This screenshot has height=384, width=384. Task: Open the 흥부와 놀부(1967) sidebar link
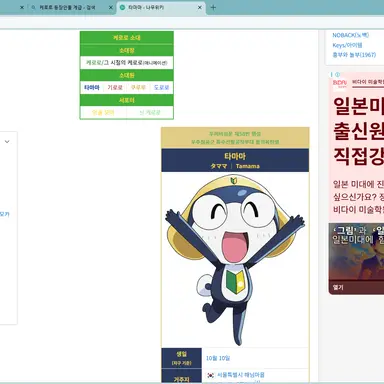pos(354,55)
